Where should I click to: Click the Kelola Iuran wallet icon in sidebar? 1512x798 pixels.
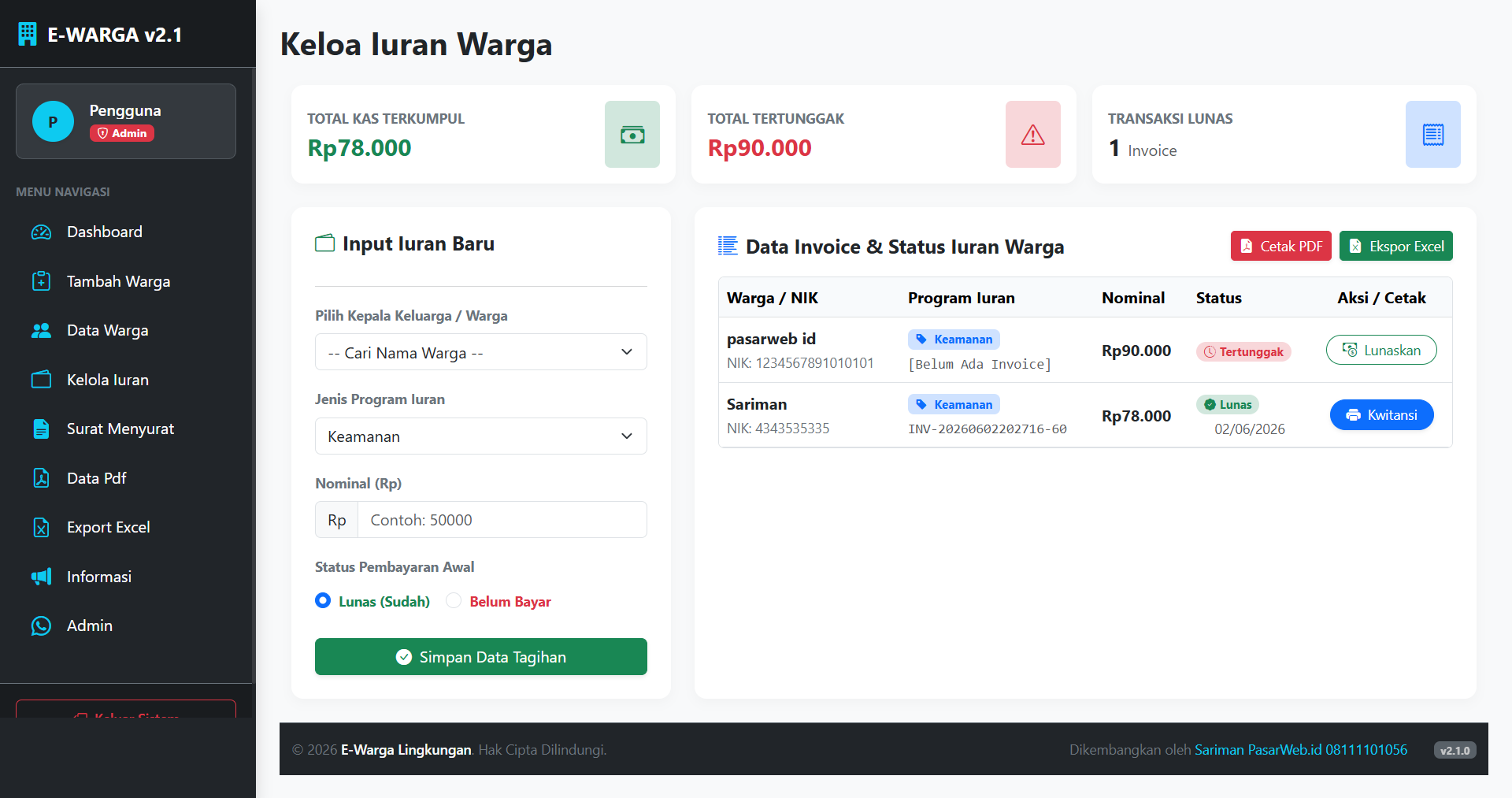pyautogui.click(x=41, y=380)
